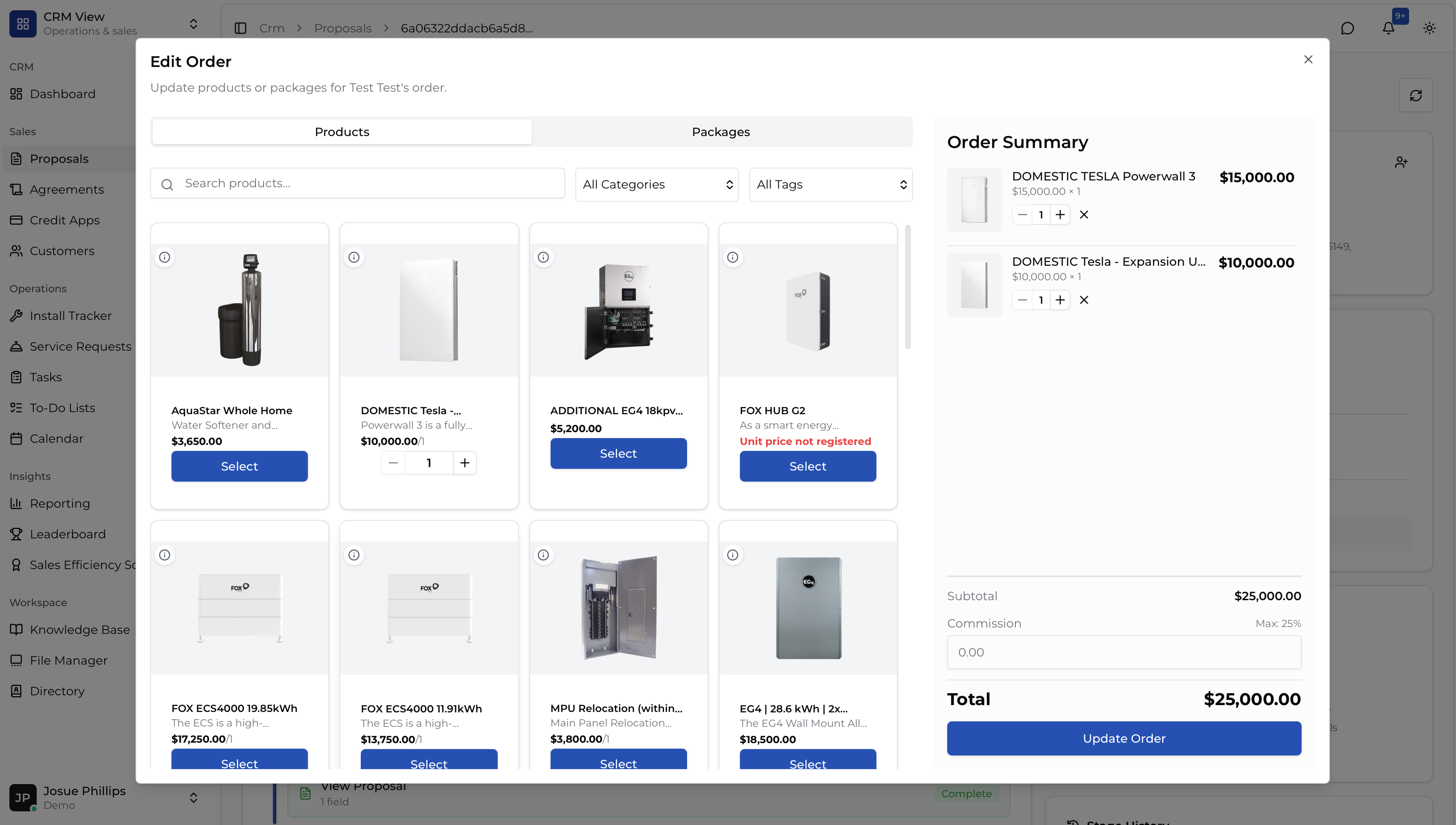The height and width of the screenshot is (825, 1456).
Task: Increase Powerwall 3 quantity in Order Summary
Action: pos(1060,215)
